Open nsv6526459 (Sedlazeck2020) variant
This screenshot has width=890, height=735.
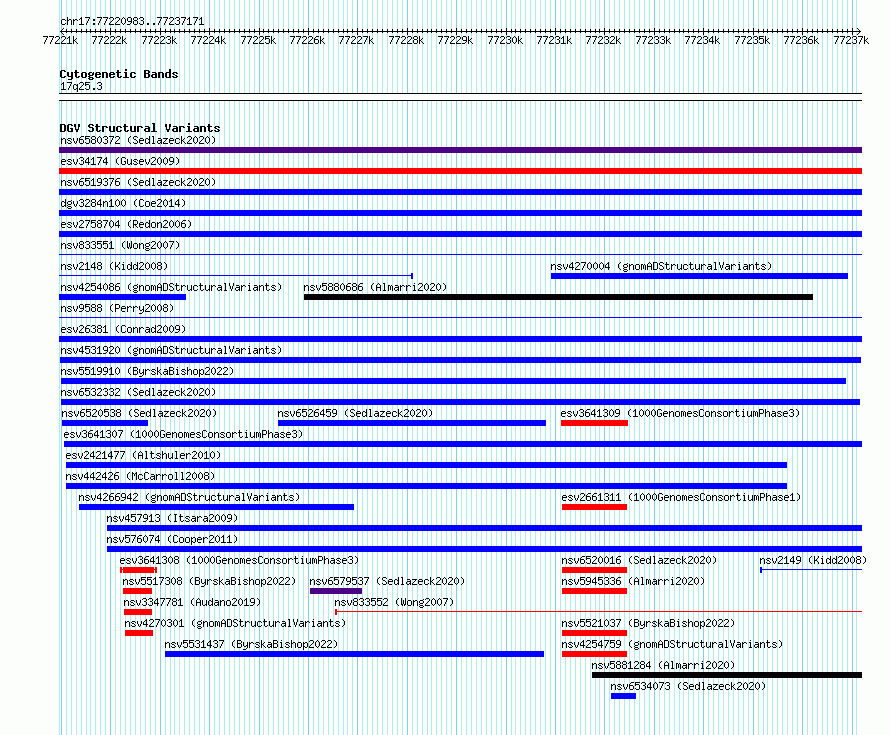(355, 413)
